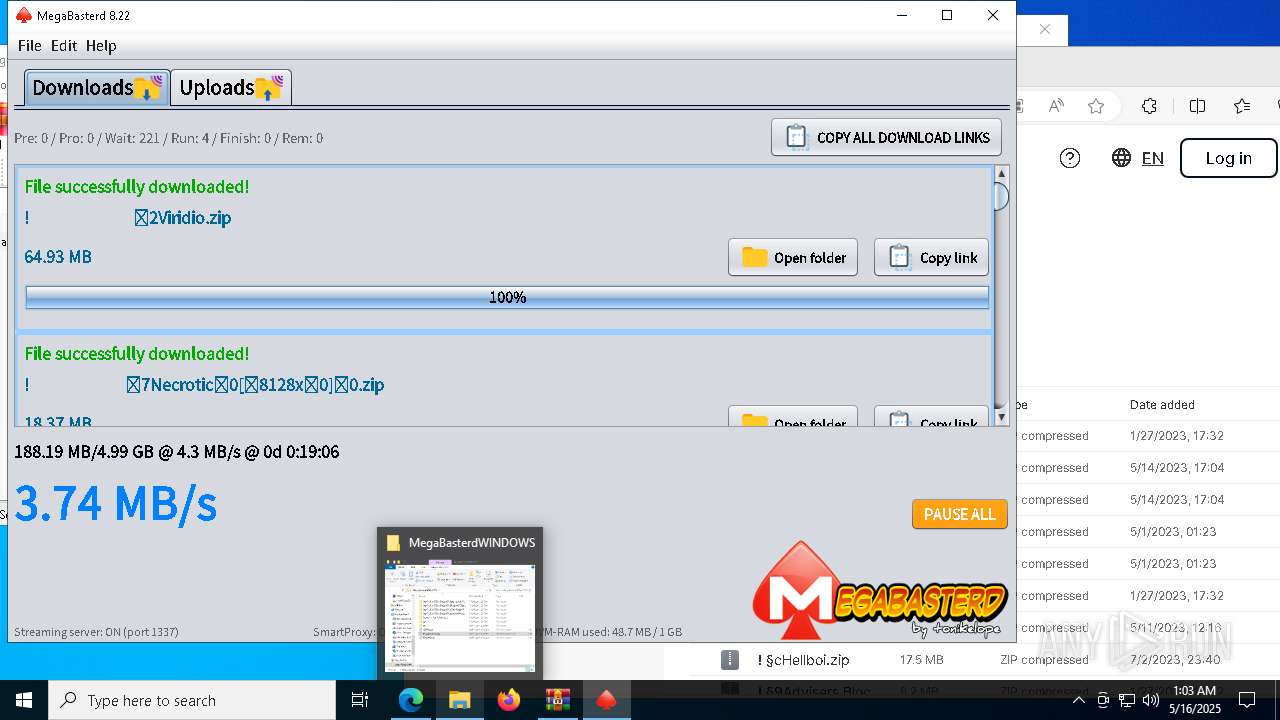Click the taskbar search box

[192, 700]
